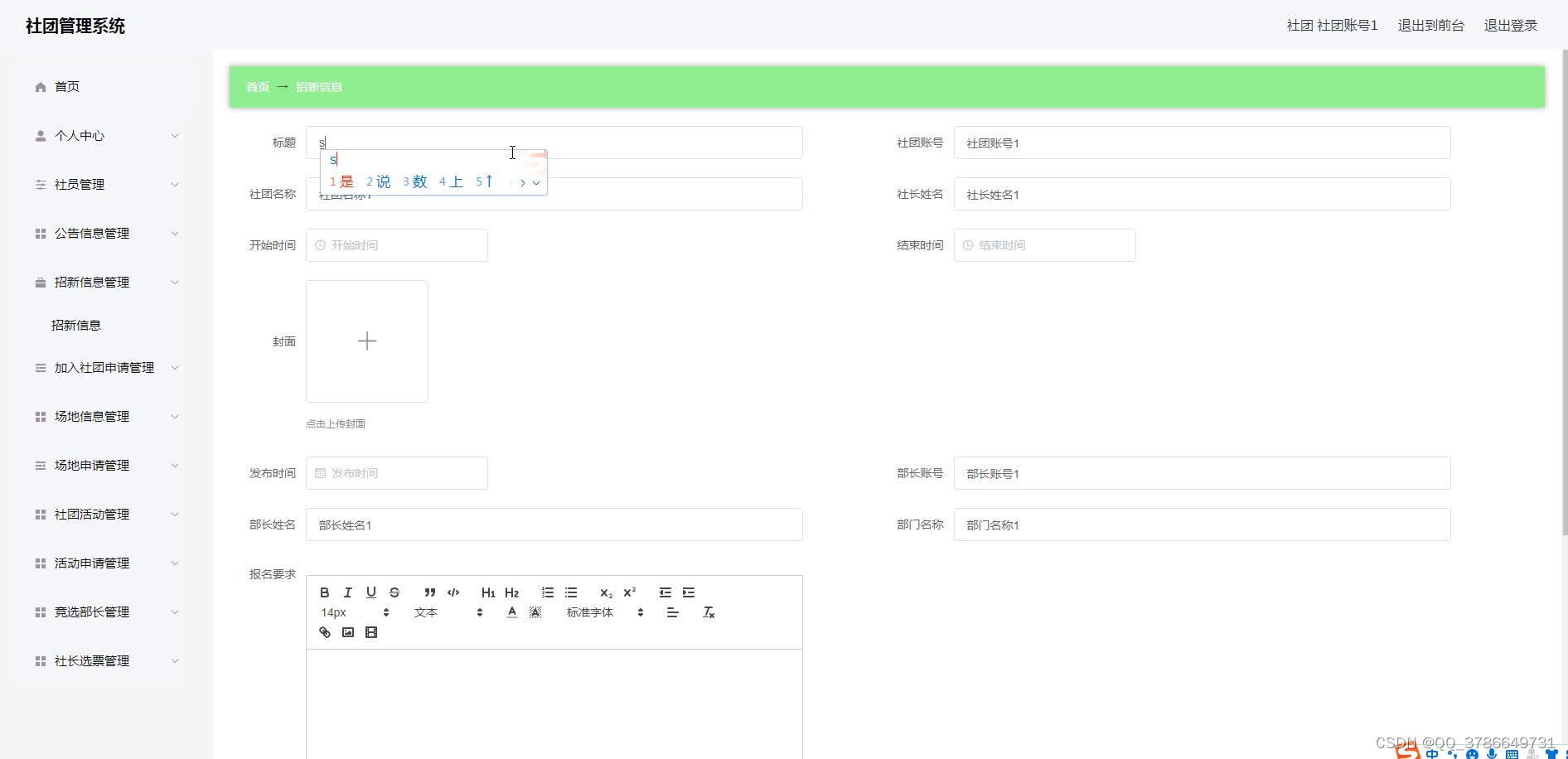Open text color picker
Screen dimensions: 1568x759
(x=512, y=612)
